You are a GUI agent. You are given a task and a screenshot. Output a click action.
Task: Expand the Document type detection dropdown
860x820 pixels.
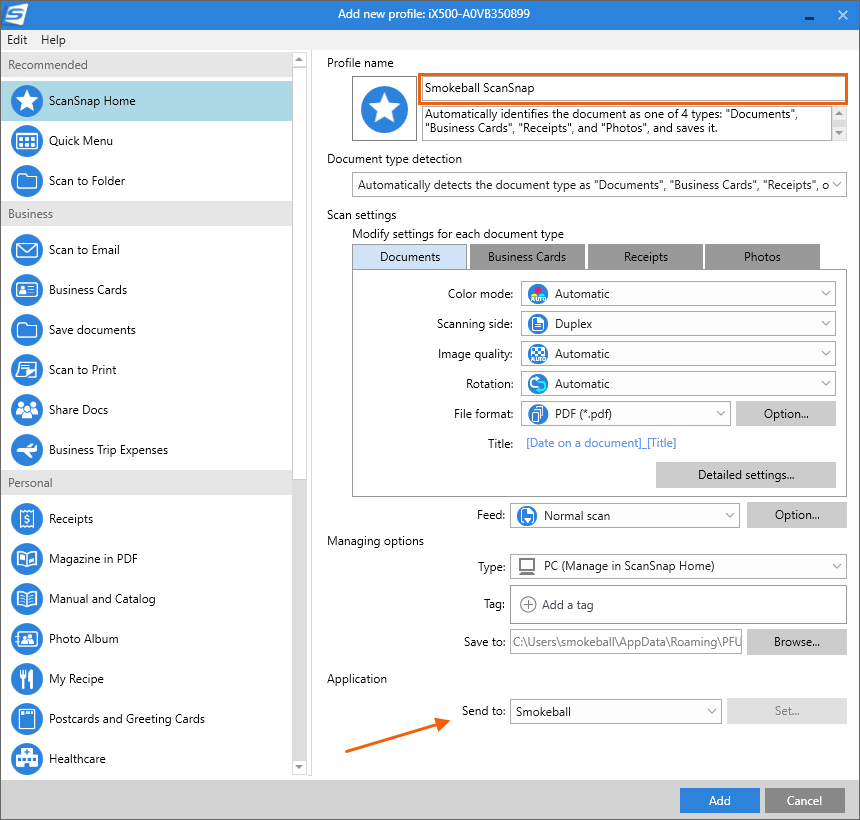(x=599, y=185)
